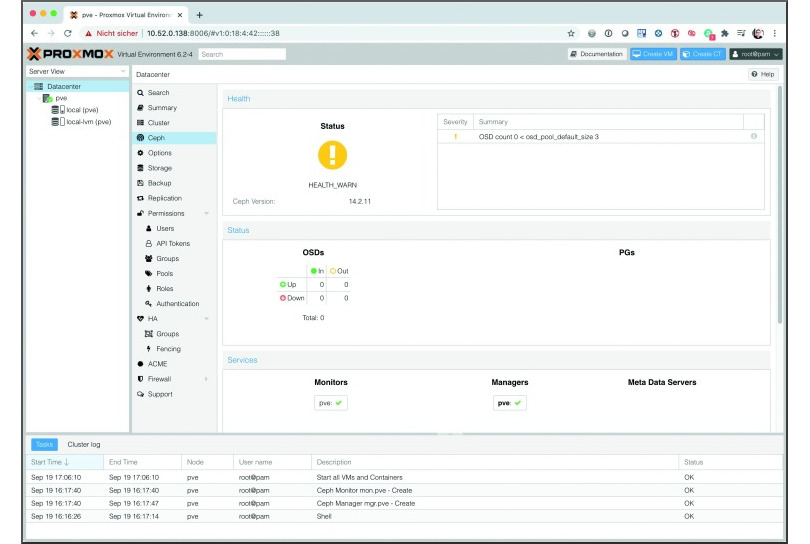Click the Backup icon in side menu
The height and width of the screenshot is (544, 810).
coord(141,183)
